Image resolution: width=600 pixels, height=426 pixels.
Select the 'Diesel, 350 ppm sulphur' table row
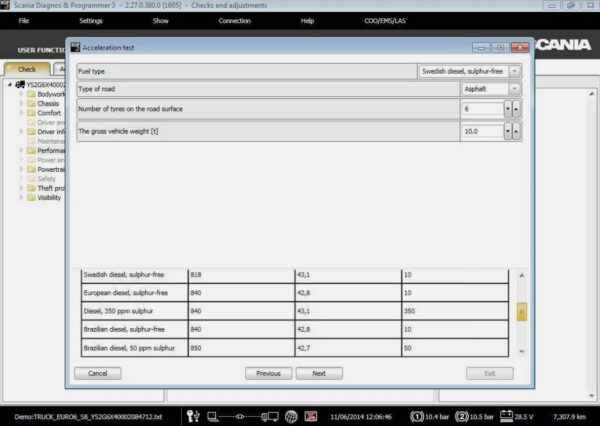point(295,311)
